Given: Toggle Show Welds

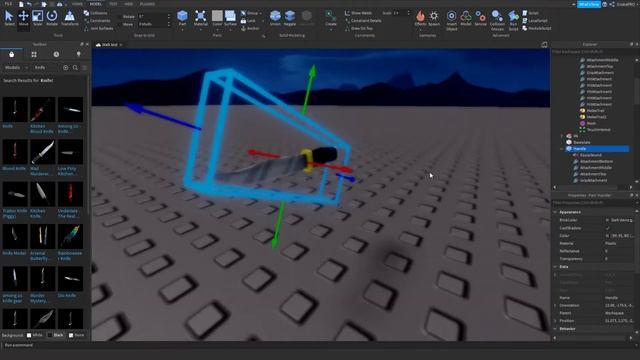Looking at the screenshot, I should [x=358, y=13].
